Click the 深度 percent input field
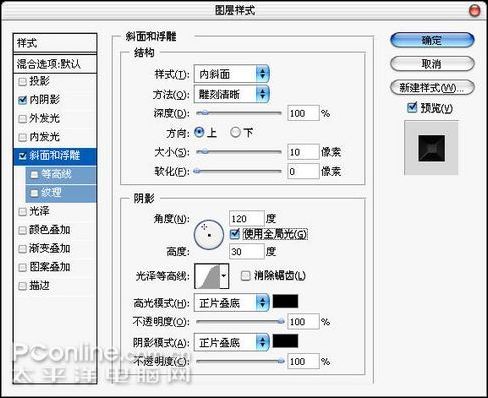The image size is (488, 398). (x=303, y=113)
